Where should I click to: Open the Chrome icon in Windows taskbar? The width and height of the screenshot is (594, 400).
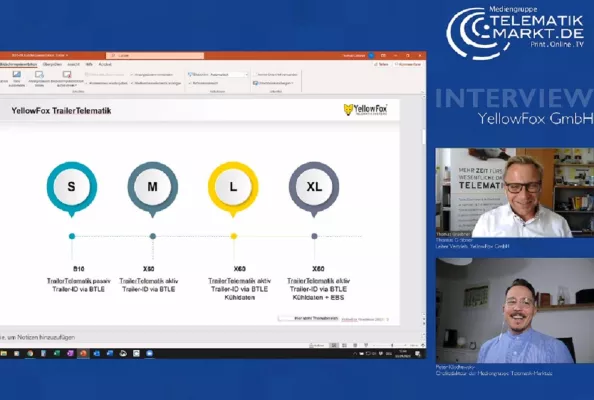30,353
